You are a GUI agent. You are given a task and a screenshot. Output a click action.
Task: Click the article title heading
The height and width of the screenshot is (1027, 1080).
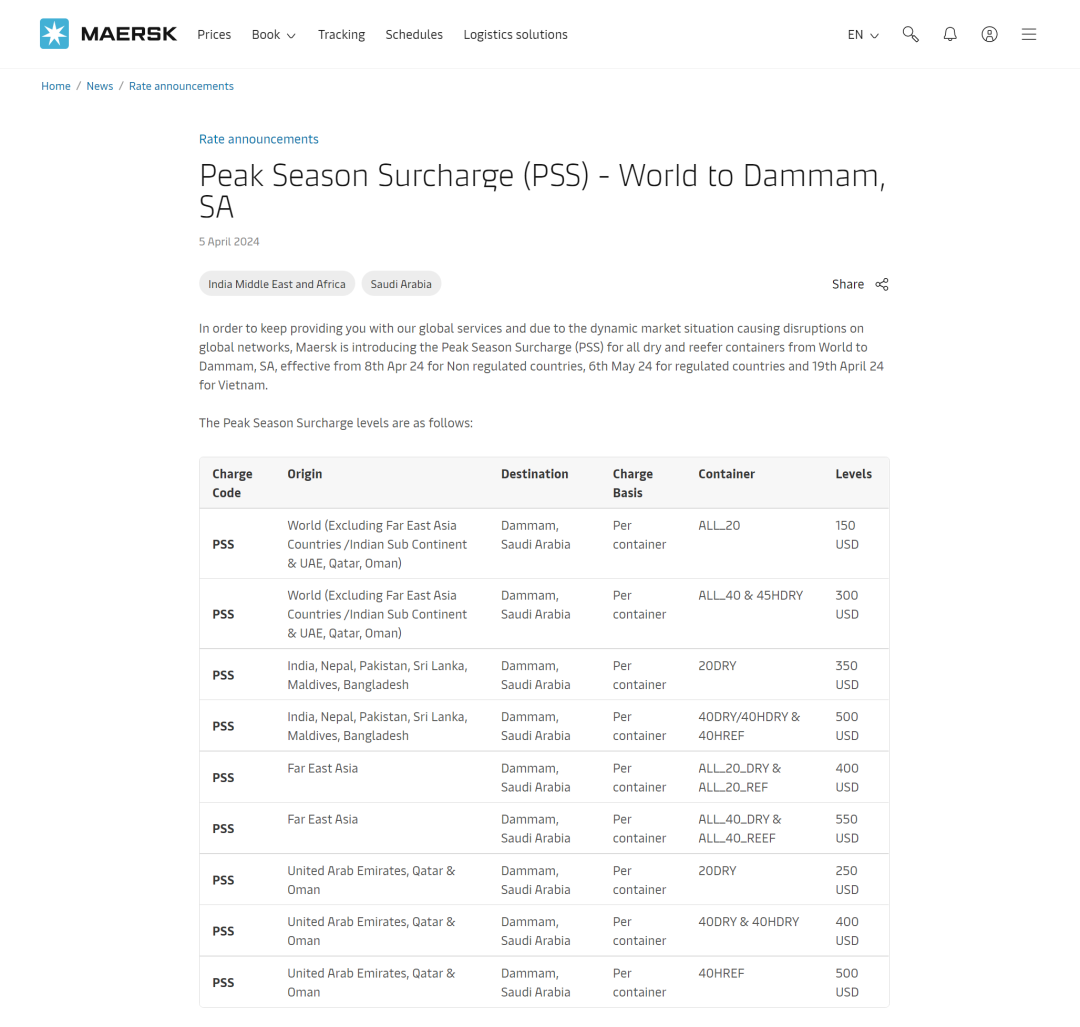coord(542,191)
